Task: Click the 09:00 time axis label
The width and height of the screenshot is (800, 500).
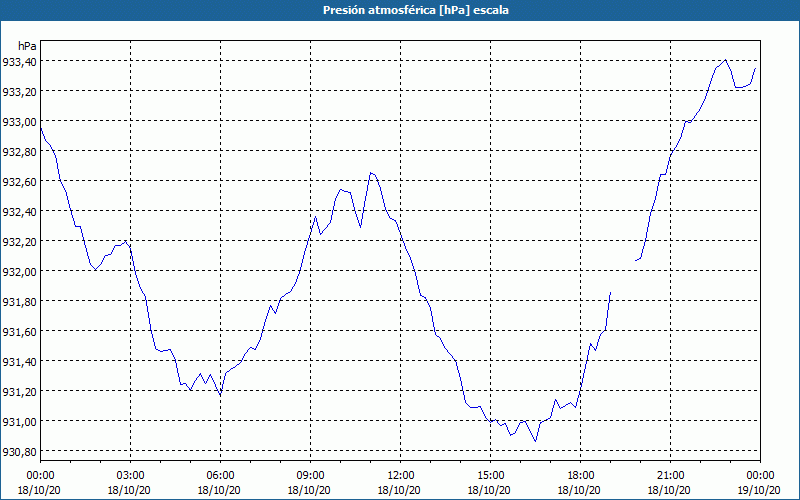Action: [x=310, y=476]
